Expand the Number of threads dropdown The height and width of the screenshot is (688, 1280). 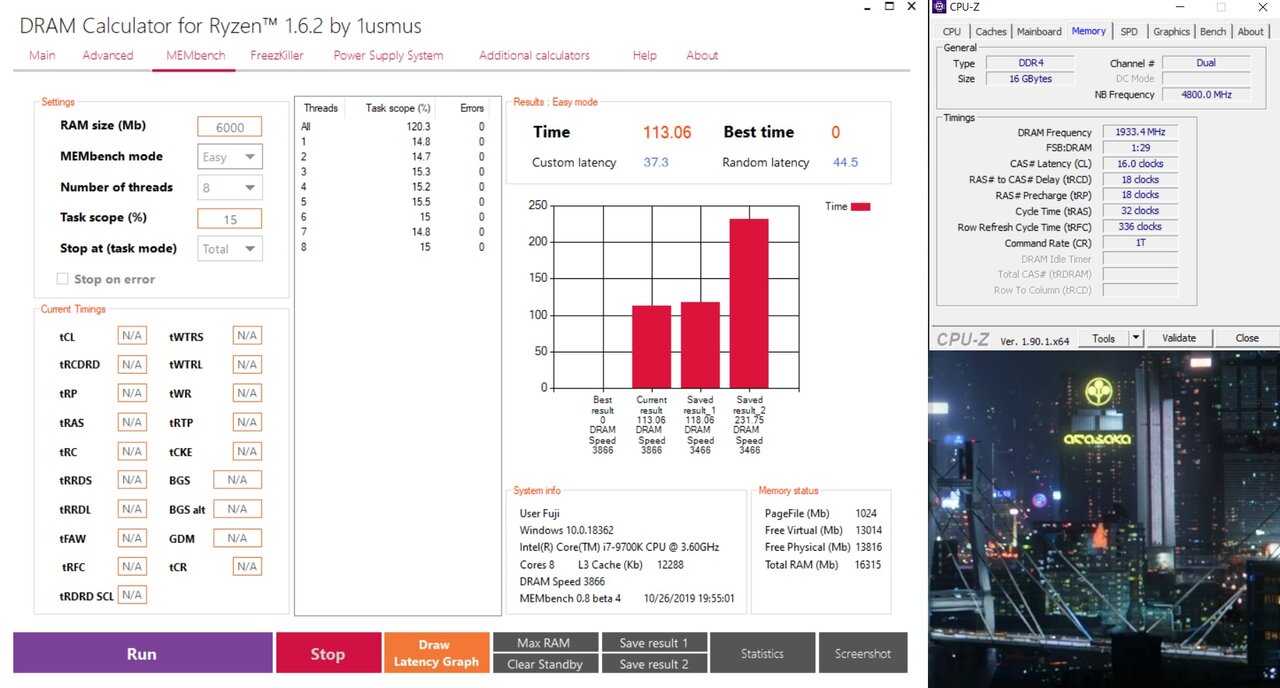(x=230, y=187)
